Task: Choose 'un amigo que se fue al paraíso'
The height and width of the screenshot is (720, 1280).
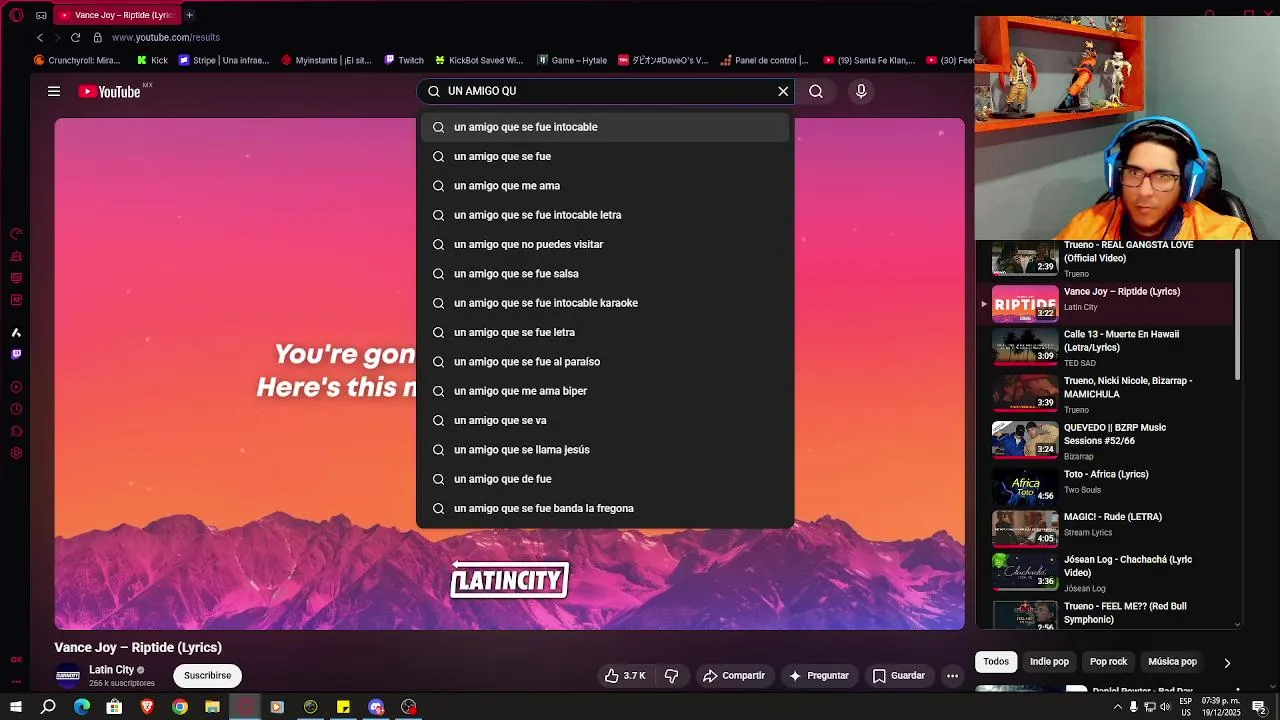Action: (x=605, y=362)
